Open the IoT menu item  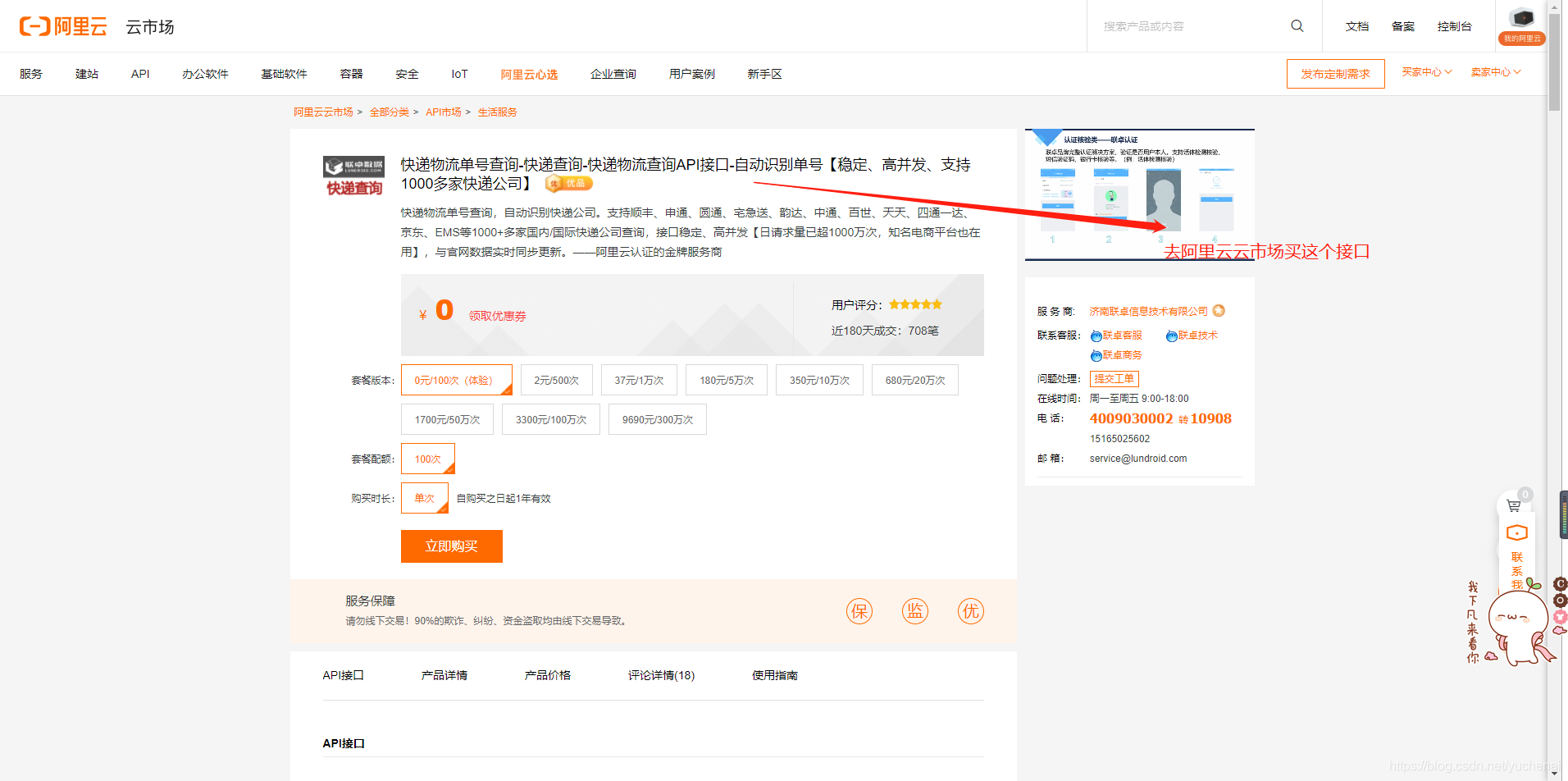tap(459, 74)
